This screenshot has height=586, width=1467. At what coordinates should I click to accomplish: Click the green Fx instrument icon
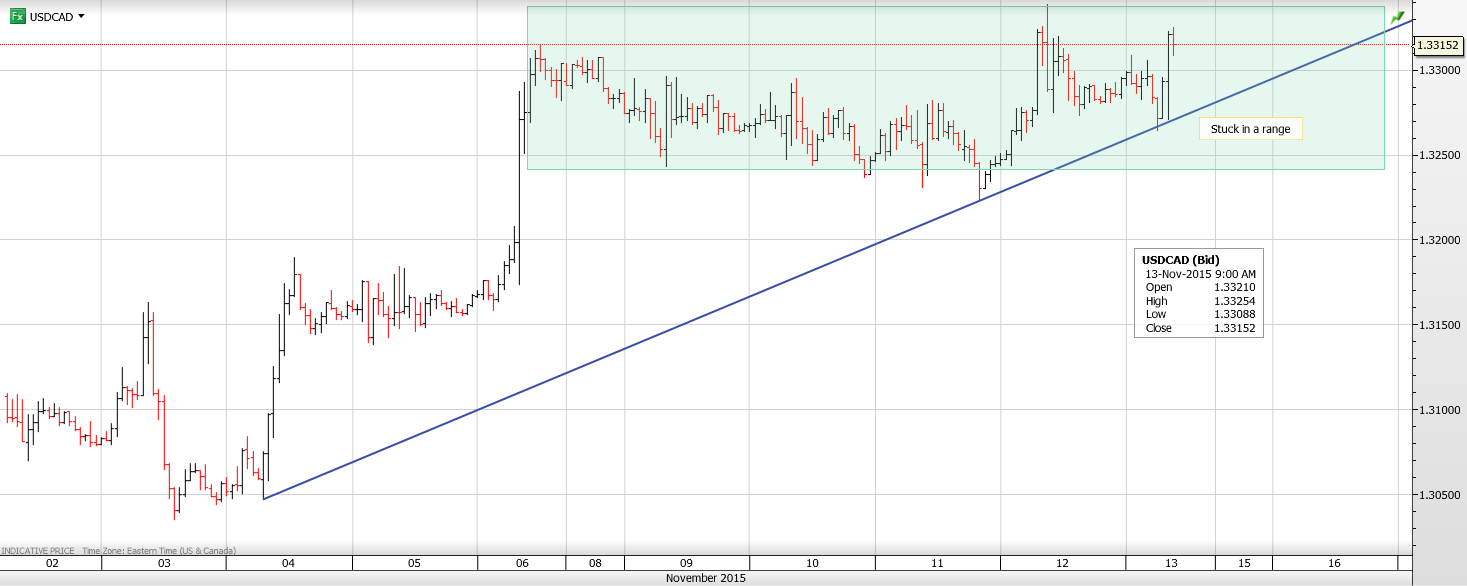(17, 16)
